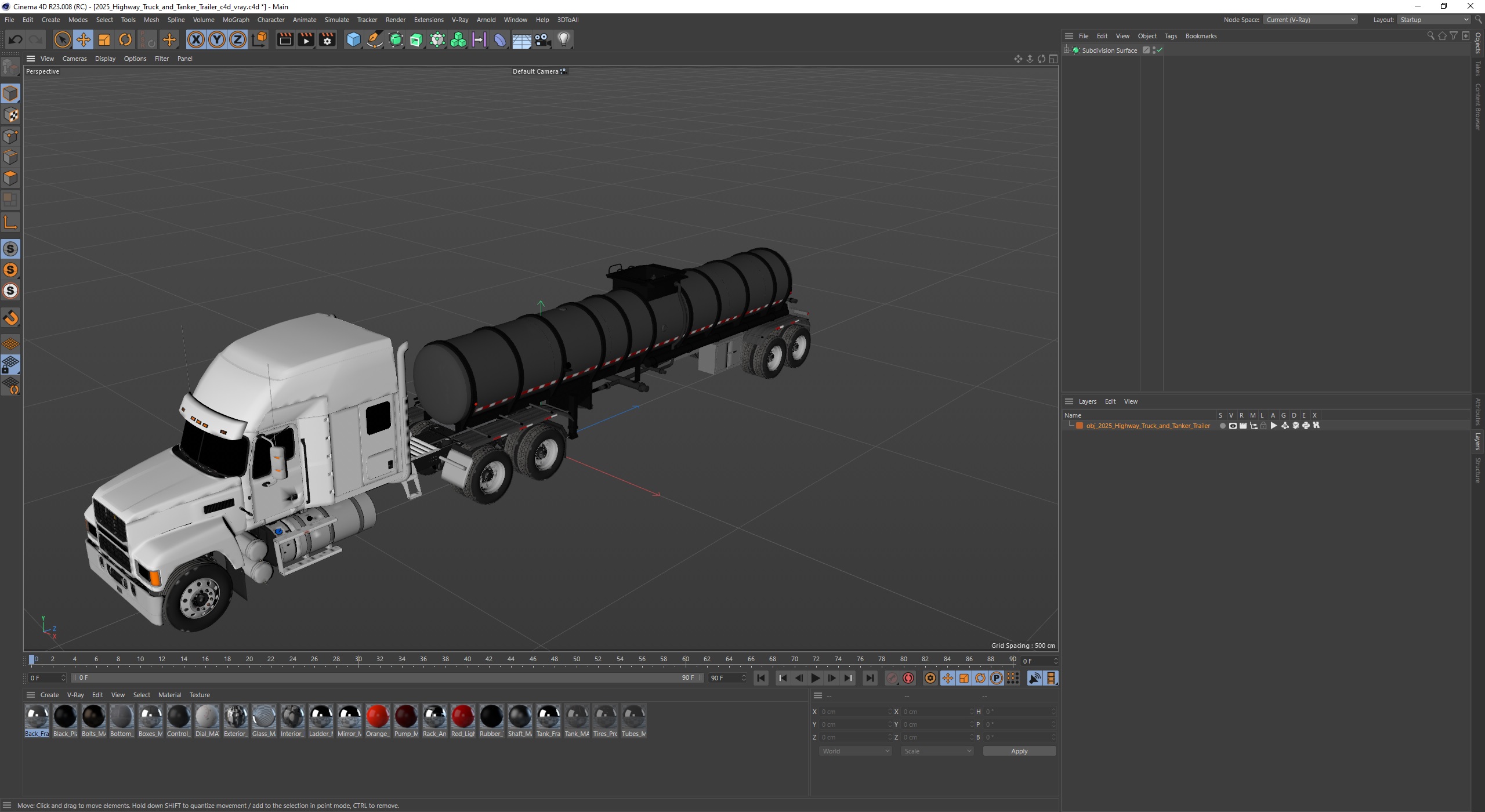Screen dimensions: 1485x812
Task: Add a Light object
Action: click(x=563, y=39)
